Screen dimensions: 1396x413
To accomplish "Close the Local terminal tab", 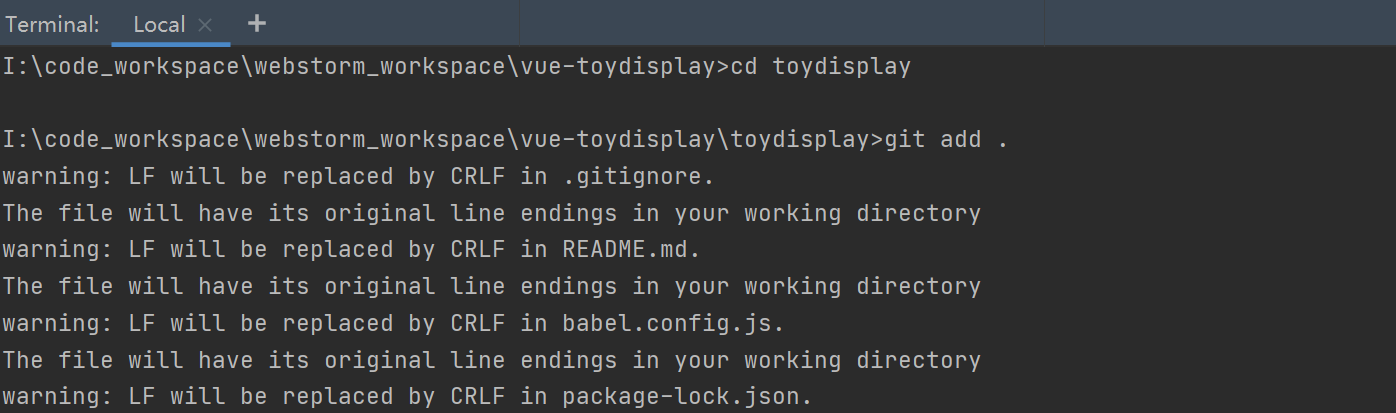I will [205, 25].
